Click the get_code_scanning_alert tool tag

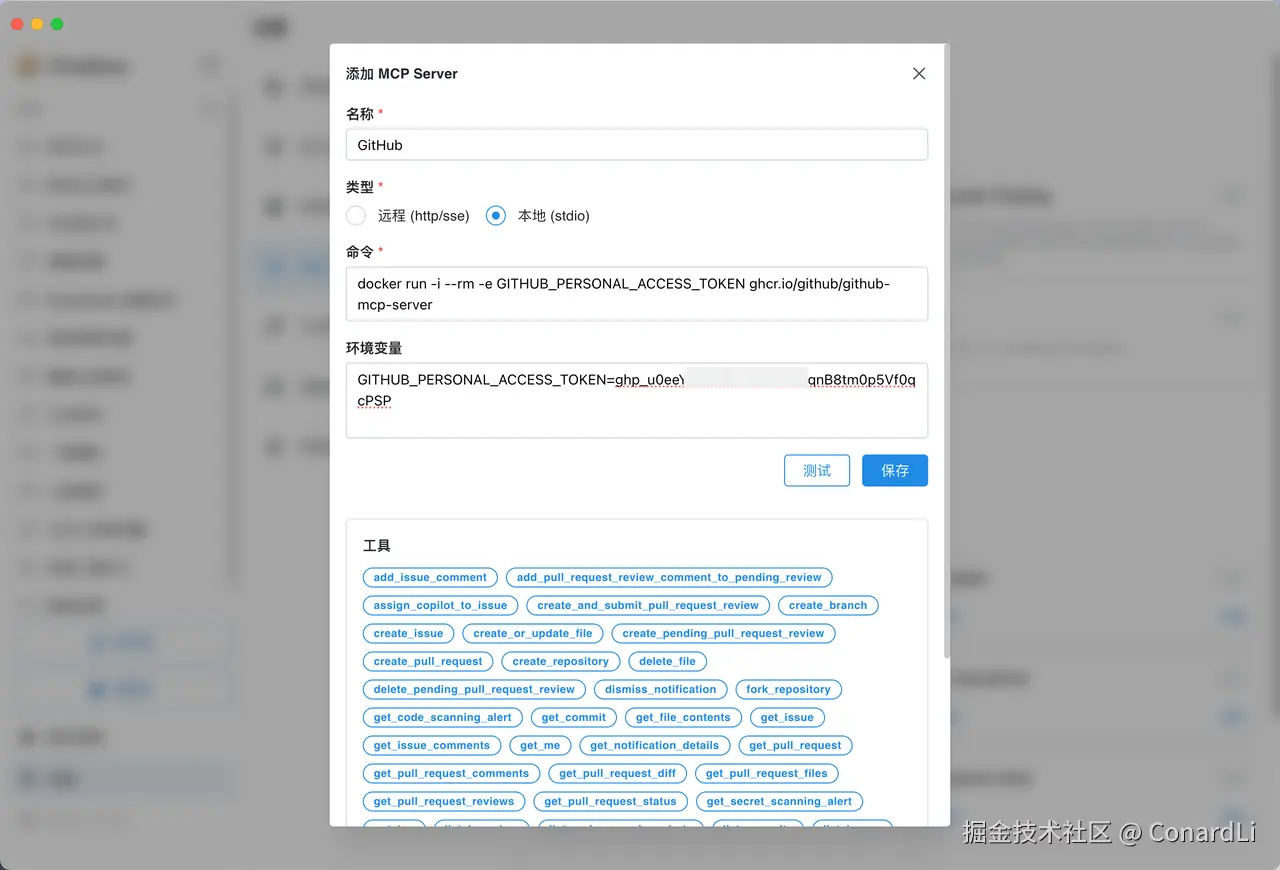tap(442, 717)
